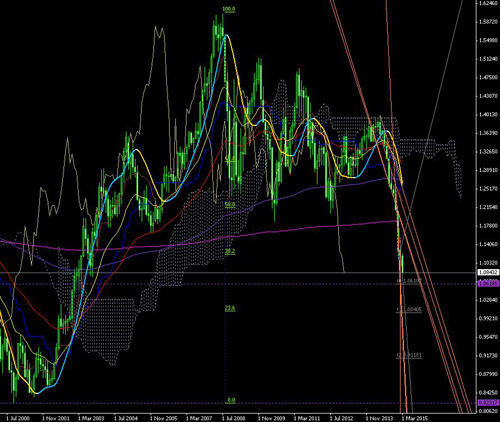500x422 pixels.
Task: Click the lower purple price tag near axis bottom
Action: pos(488,403)
